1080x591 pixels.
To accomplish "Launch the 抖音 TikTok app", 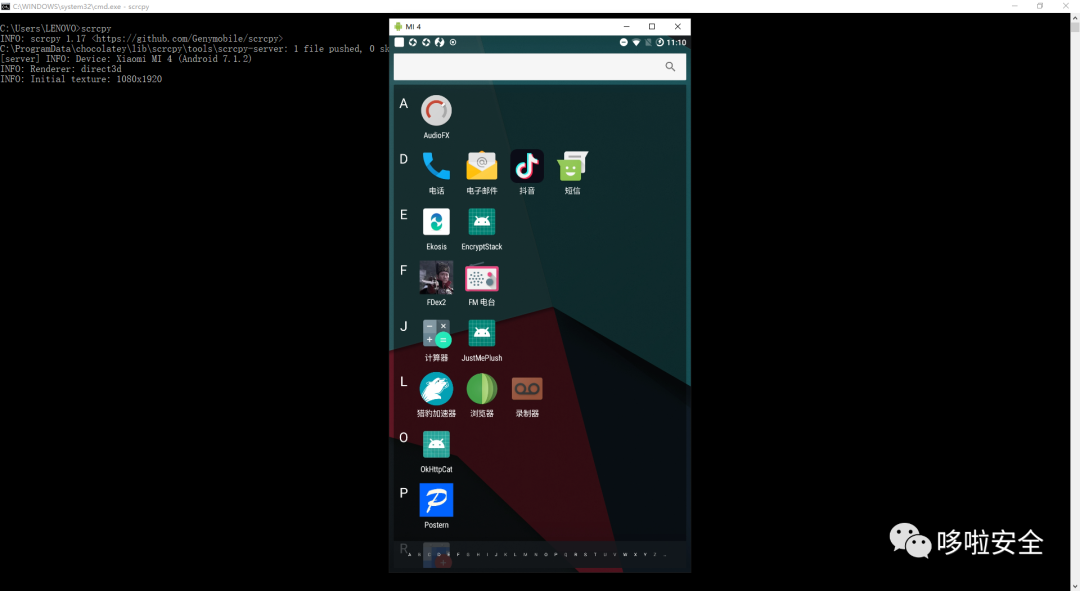I will [x=527, y=172].
